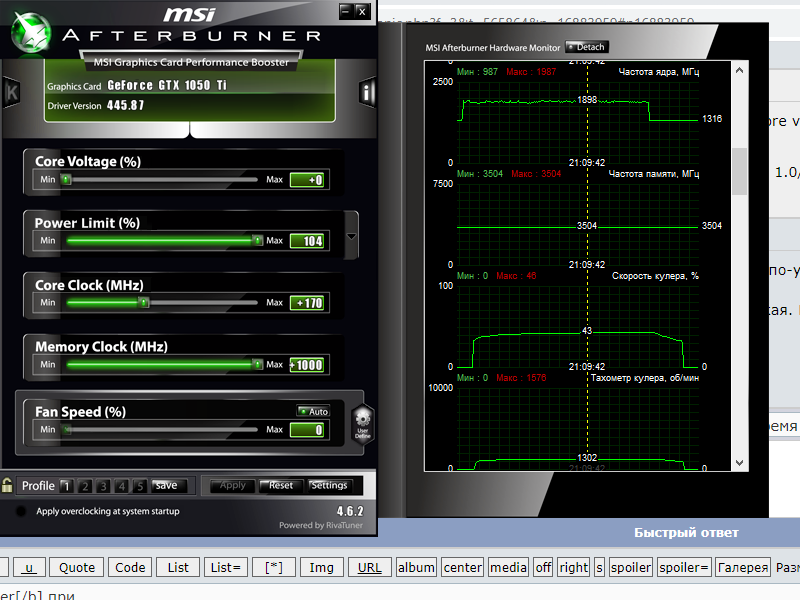Click the List forum button

[178, 567]
